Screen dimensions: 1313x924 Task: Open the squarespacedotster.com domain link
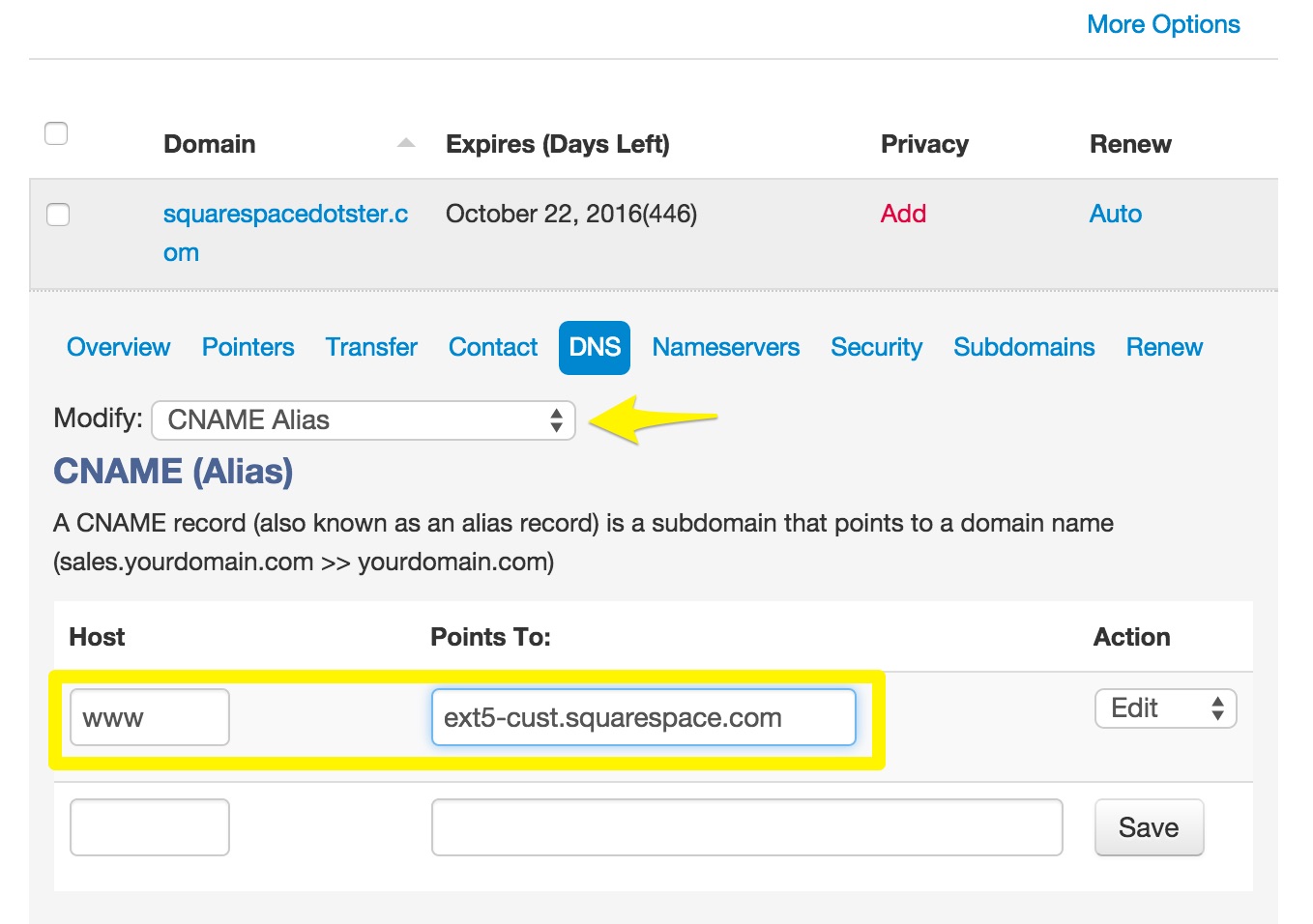(285, 215)
